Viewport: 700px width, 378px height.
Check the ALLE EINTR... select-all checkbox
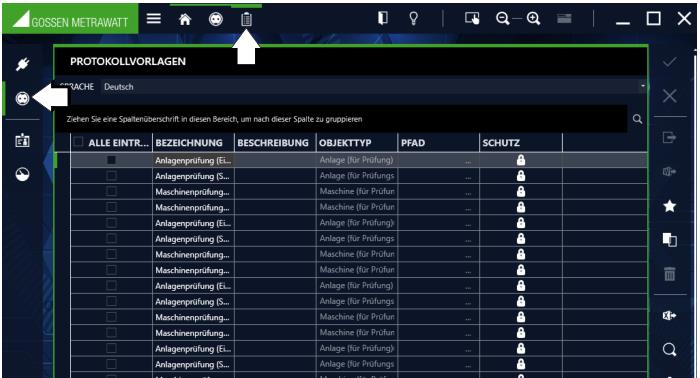pyautogui.click(x=78, y=142)
